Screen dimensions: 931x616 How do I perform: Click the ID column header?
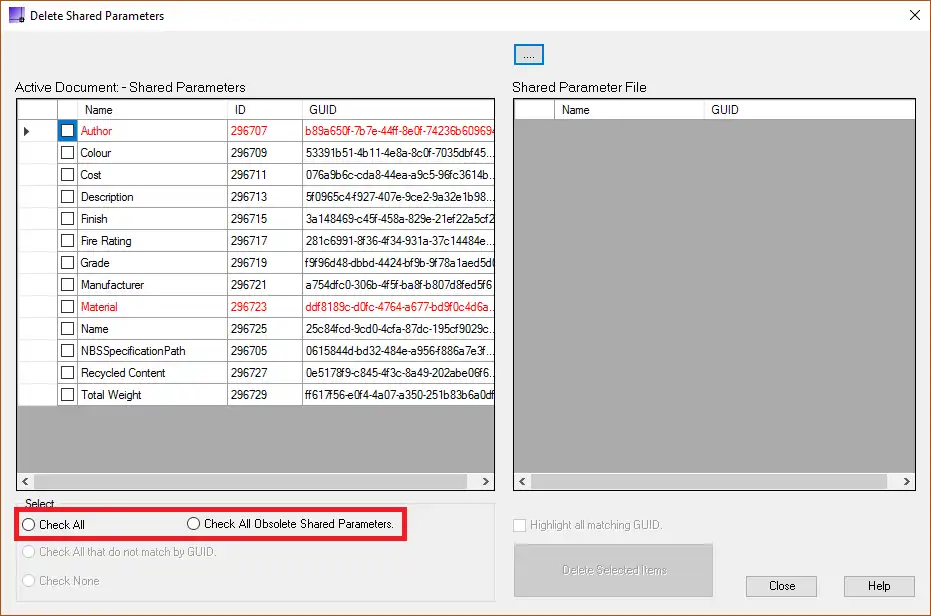point(264,110)
